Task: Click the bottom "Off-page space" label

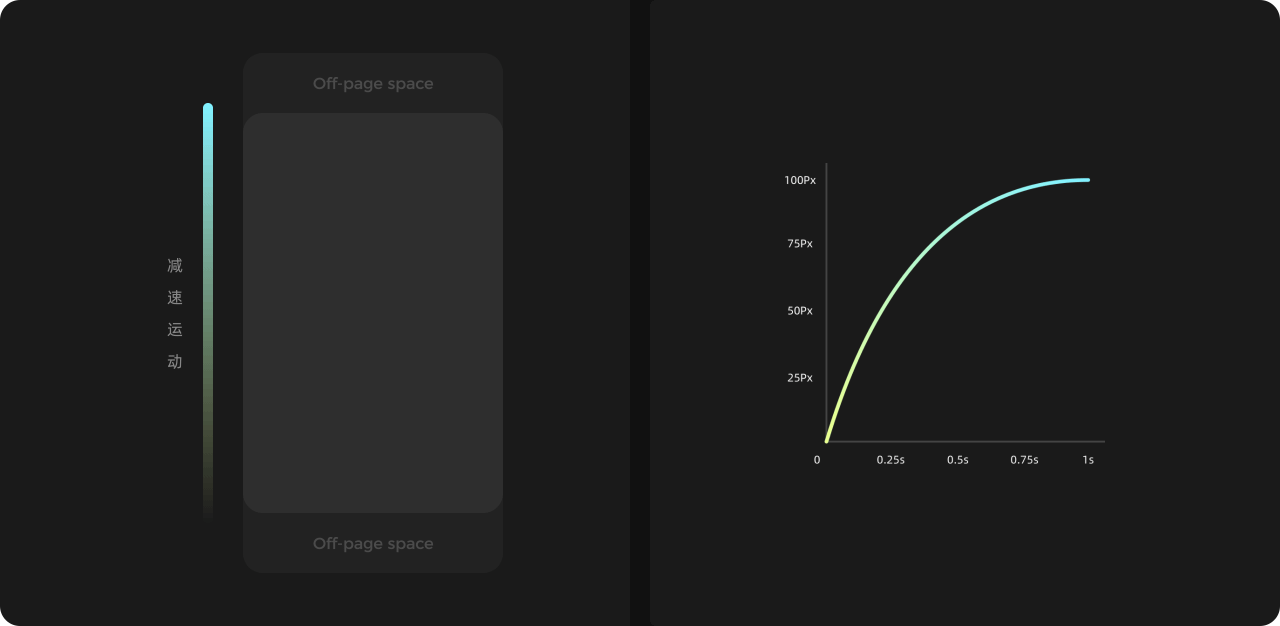Action: [x=373, y=544]
